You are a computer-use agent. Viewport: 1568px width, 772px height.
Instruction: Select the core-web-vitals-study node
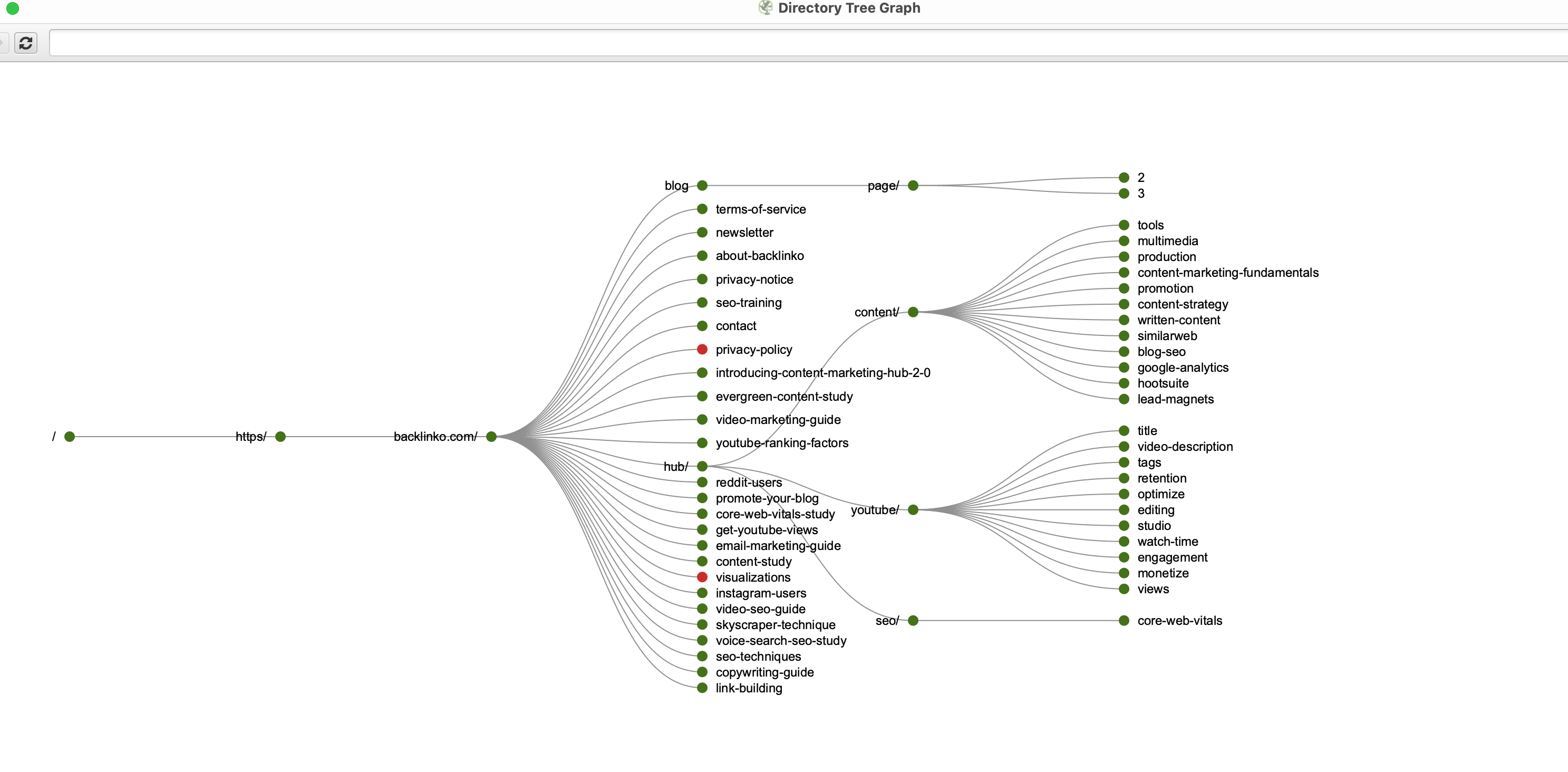tap(702, 514)
